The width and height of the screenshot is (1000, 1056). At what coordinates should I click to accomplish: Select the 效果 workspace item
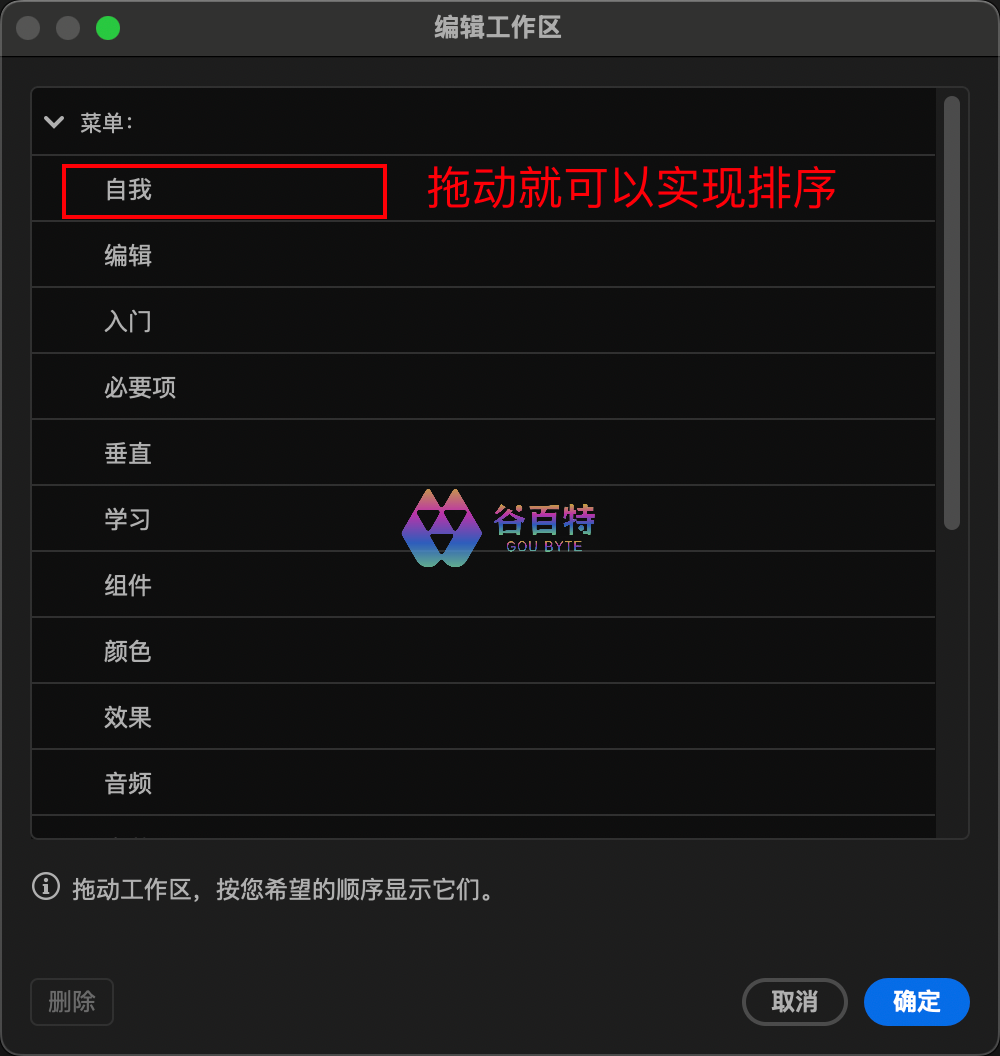click(x=484, y=717)
